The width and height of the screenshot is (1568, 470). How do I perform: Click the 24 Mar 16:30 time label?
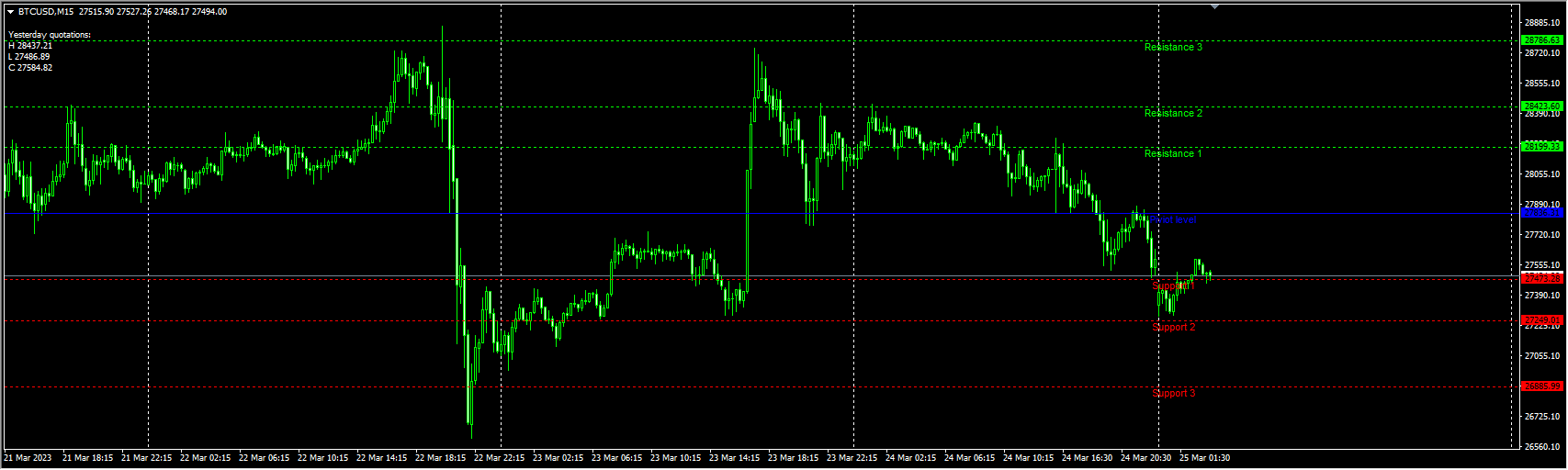pyautogui.click(x=1088, y=458)
